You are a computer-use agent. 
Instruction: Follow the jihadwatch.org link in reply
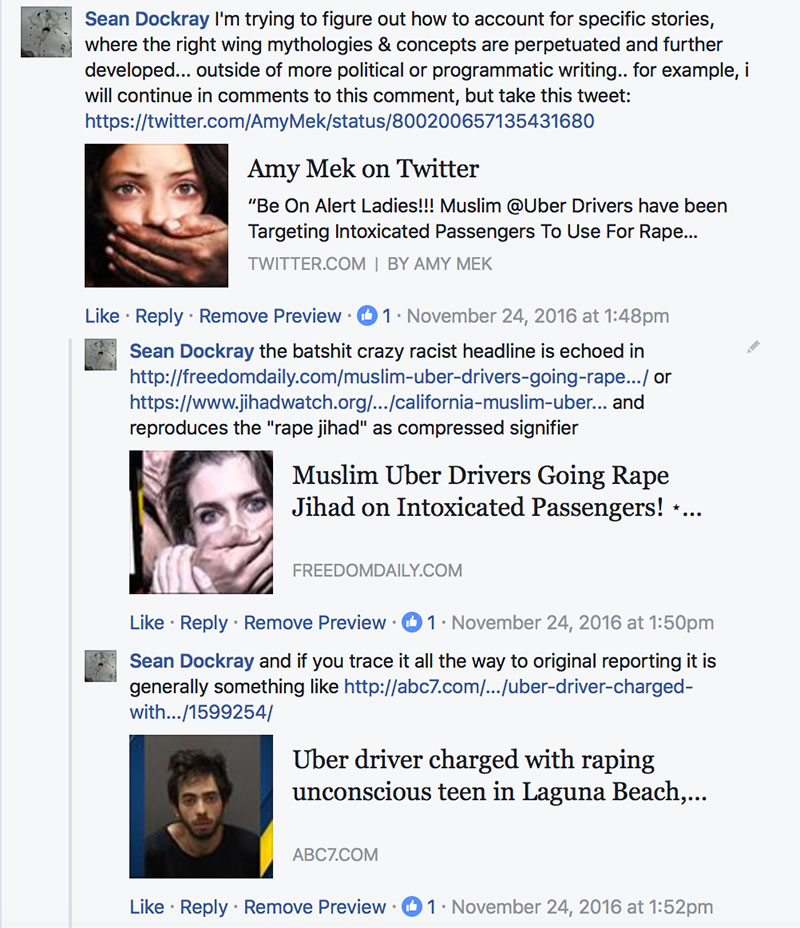(x=368, y=403)
